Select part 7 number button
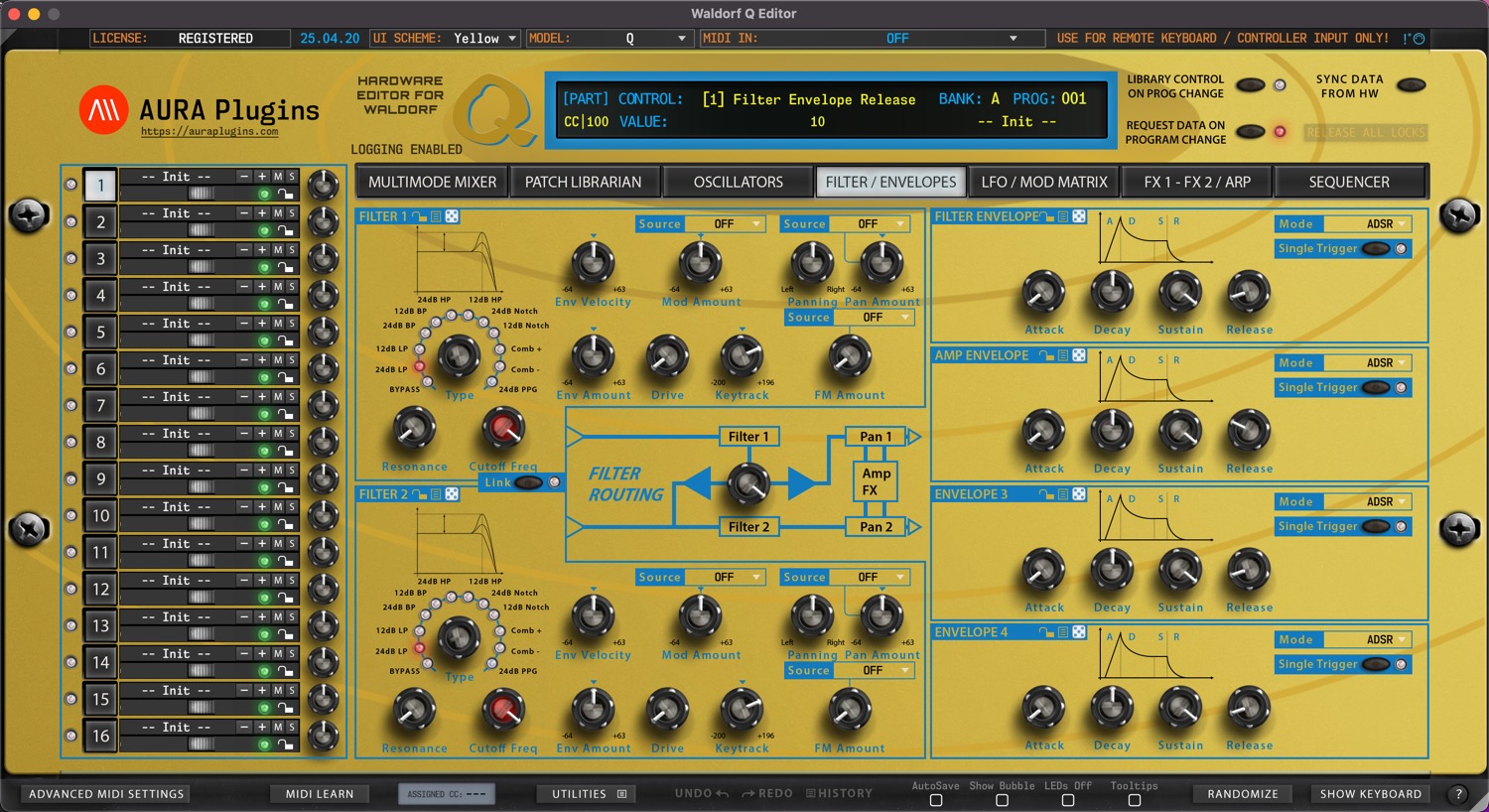Screen dimensions: 1489x812 pos(100,405)
